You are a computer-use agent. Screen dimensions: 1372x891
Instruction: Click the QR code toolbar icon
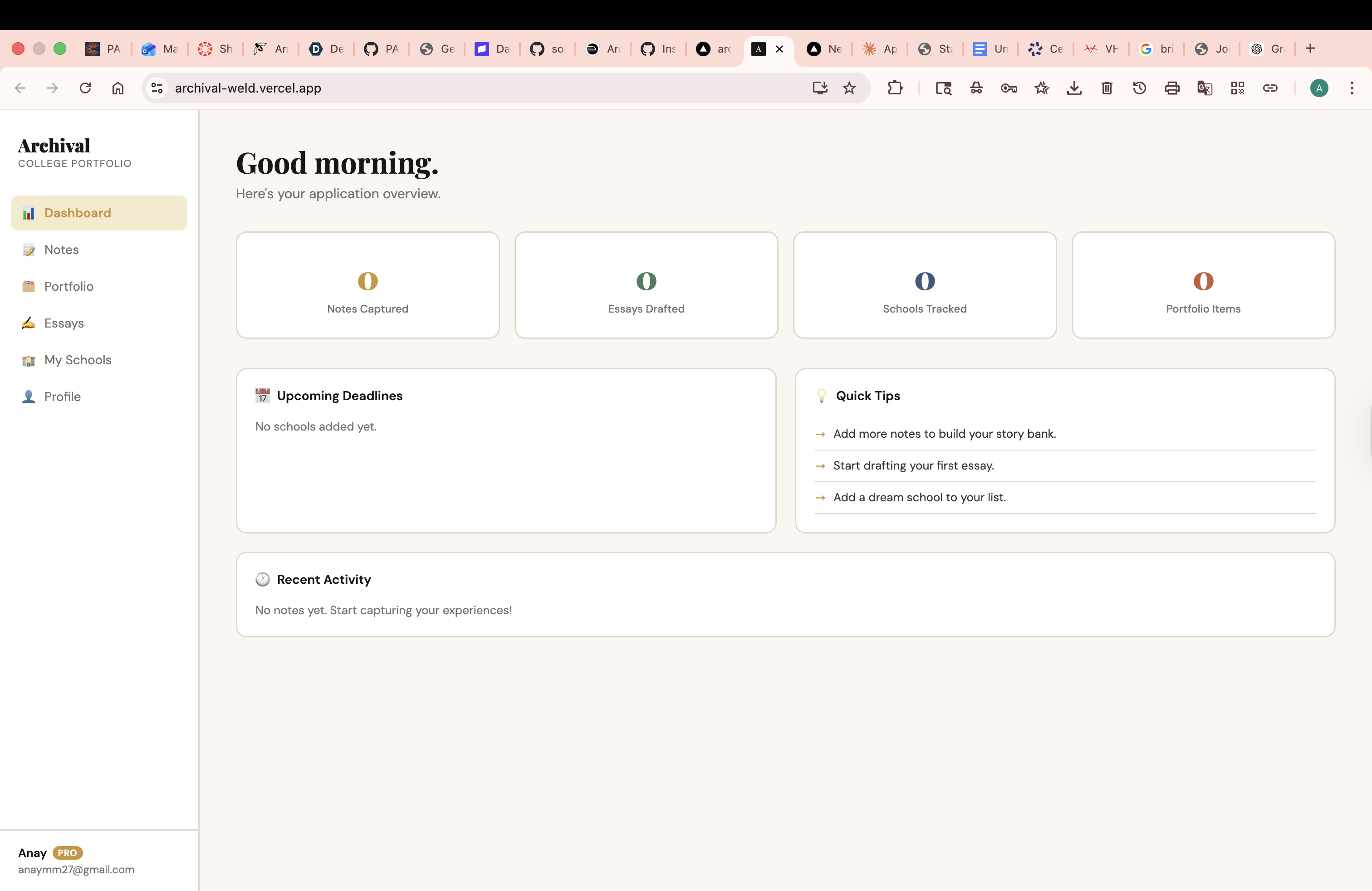pyautogui.click(x=1237, y=88)
